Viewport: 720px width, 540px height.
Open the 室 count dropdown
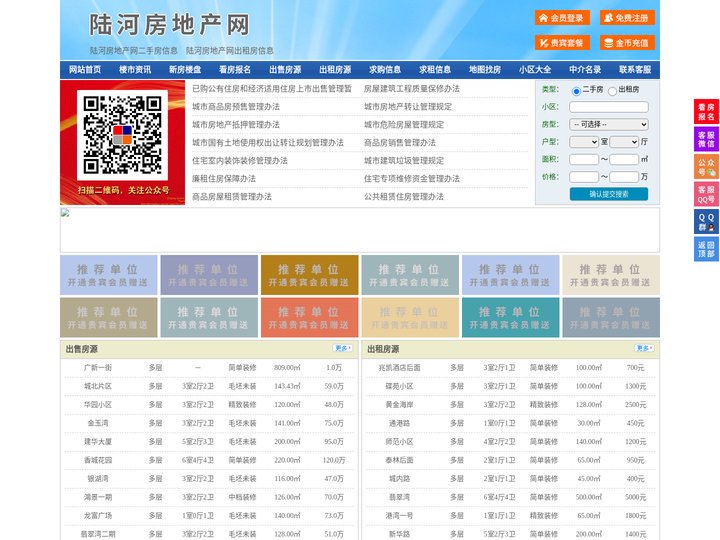click(x=584, y=142)
